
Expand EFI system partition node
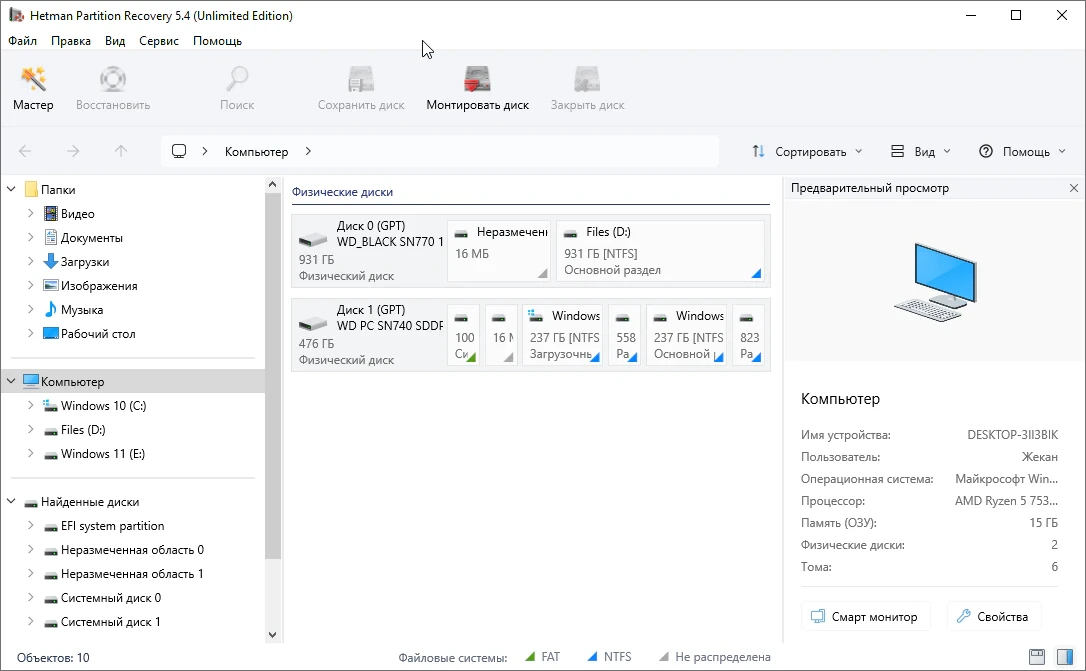tap(30, 526)
